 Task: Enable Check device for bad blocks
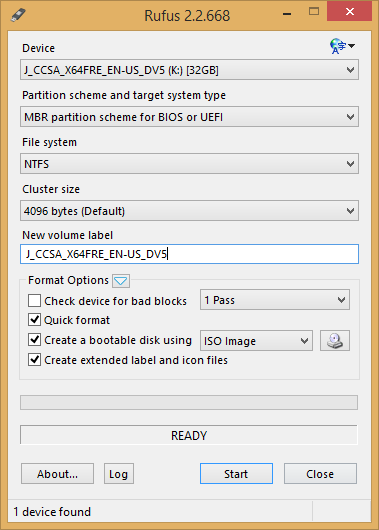tap(34, 300)
